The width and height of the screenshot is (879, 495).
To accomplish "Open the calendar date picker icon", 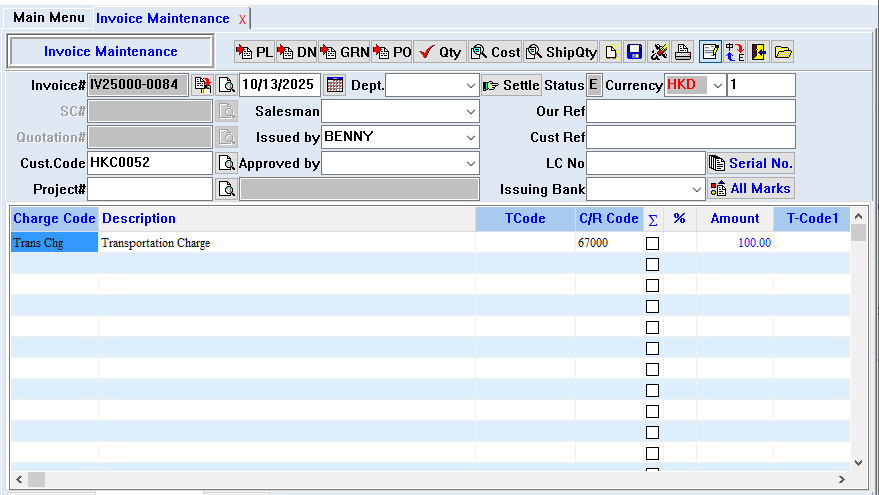I will 335,85.
